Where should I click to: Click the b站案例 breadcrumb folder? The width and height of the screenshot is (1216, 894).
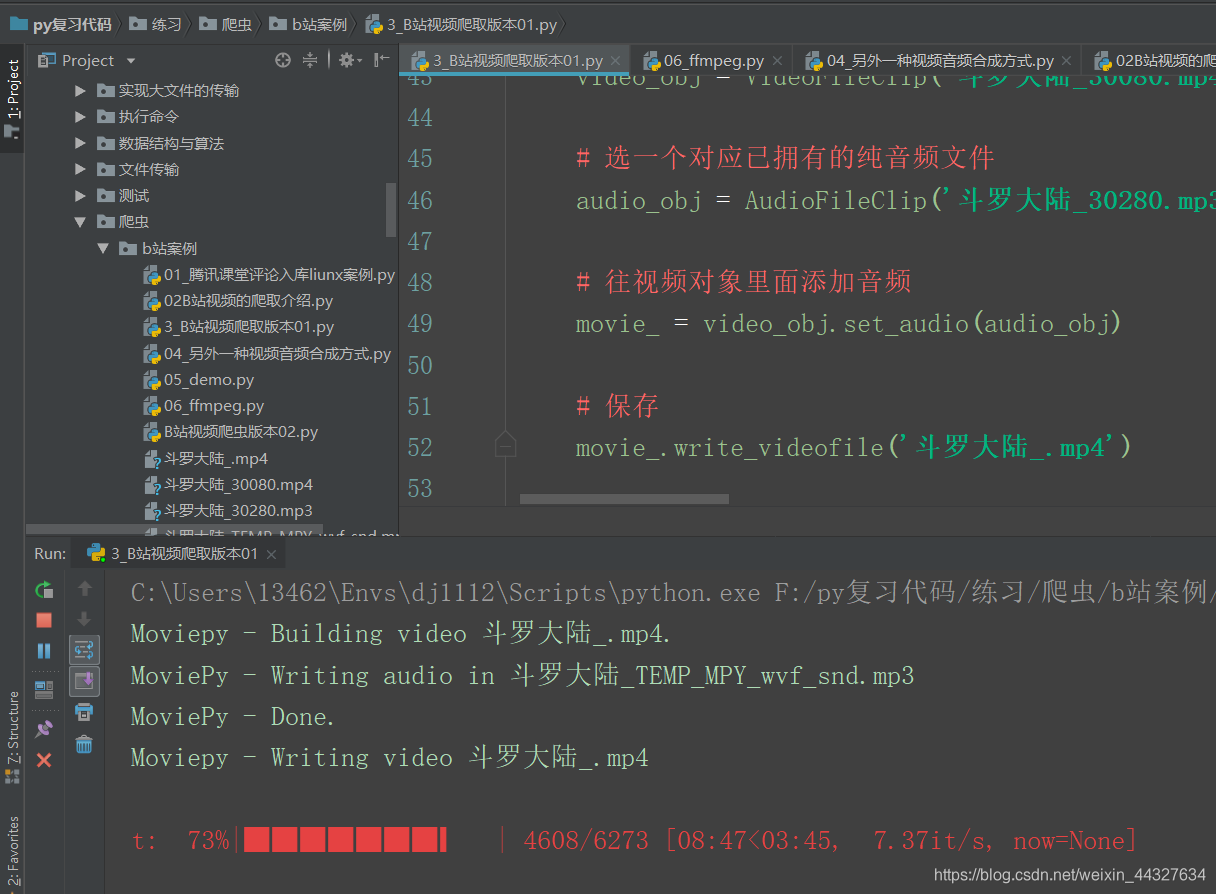coord(306,24)
